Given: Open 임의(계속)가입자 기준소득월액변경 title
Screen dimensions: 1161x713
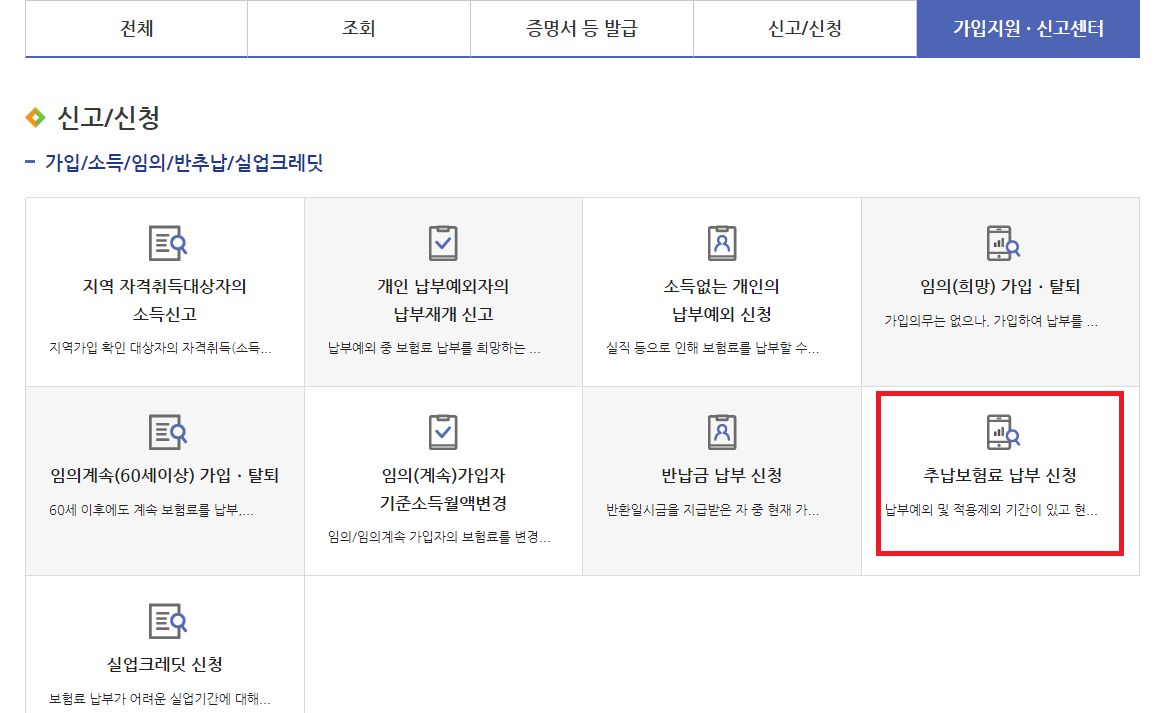Looking at the screenshot, I should coord(443,489).
